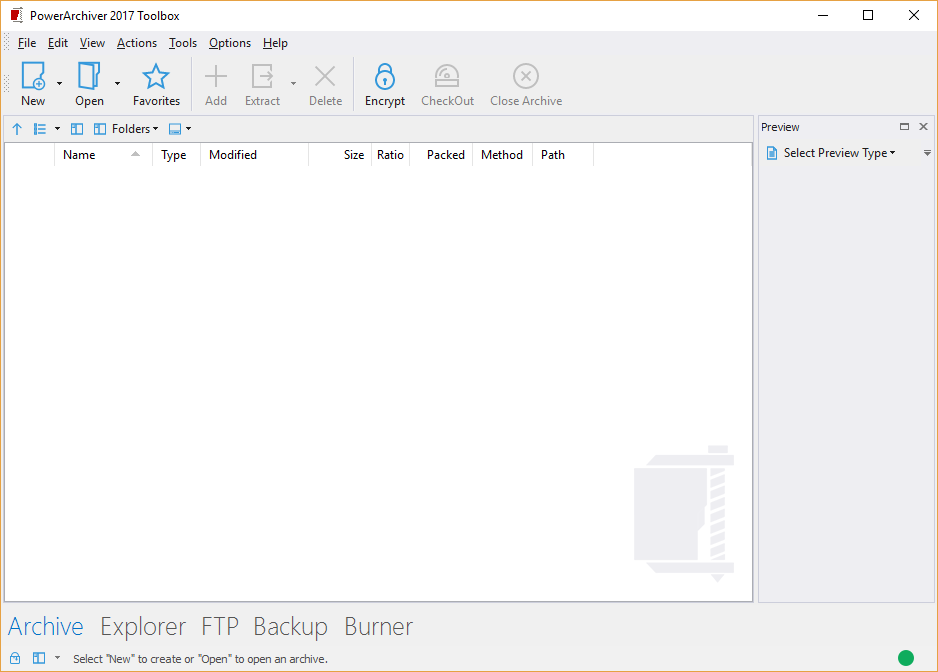Close the Preview panel
Viewport: 938px width, 672px height.
point(923,126)
